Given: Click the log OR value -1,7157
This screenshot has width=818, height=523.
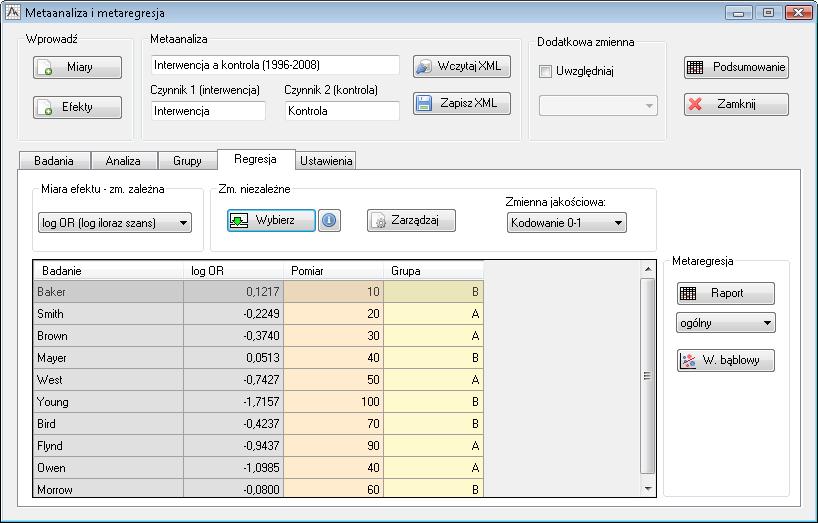Looking at the screenshot, I should [234, 402].
